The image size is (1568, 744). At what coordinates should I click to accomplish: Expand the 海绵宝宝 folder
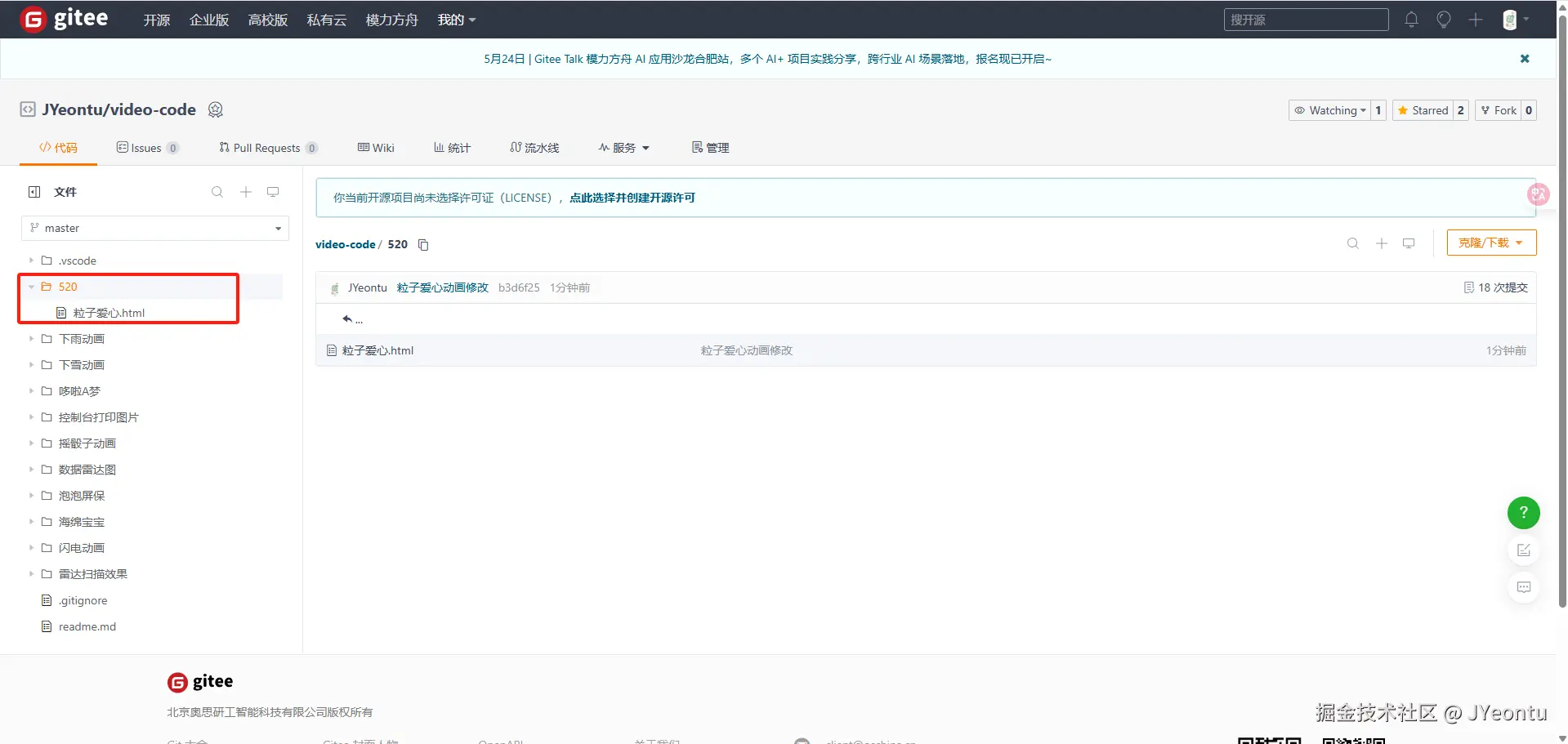(31, 522)
